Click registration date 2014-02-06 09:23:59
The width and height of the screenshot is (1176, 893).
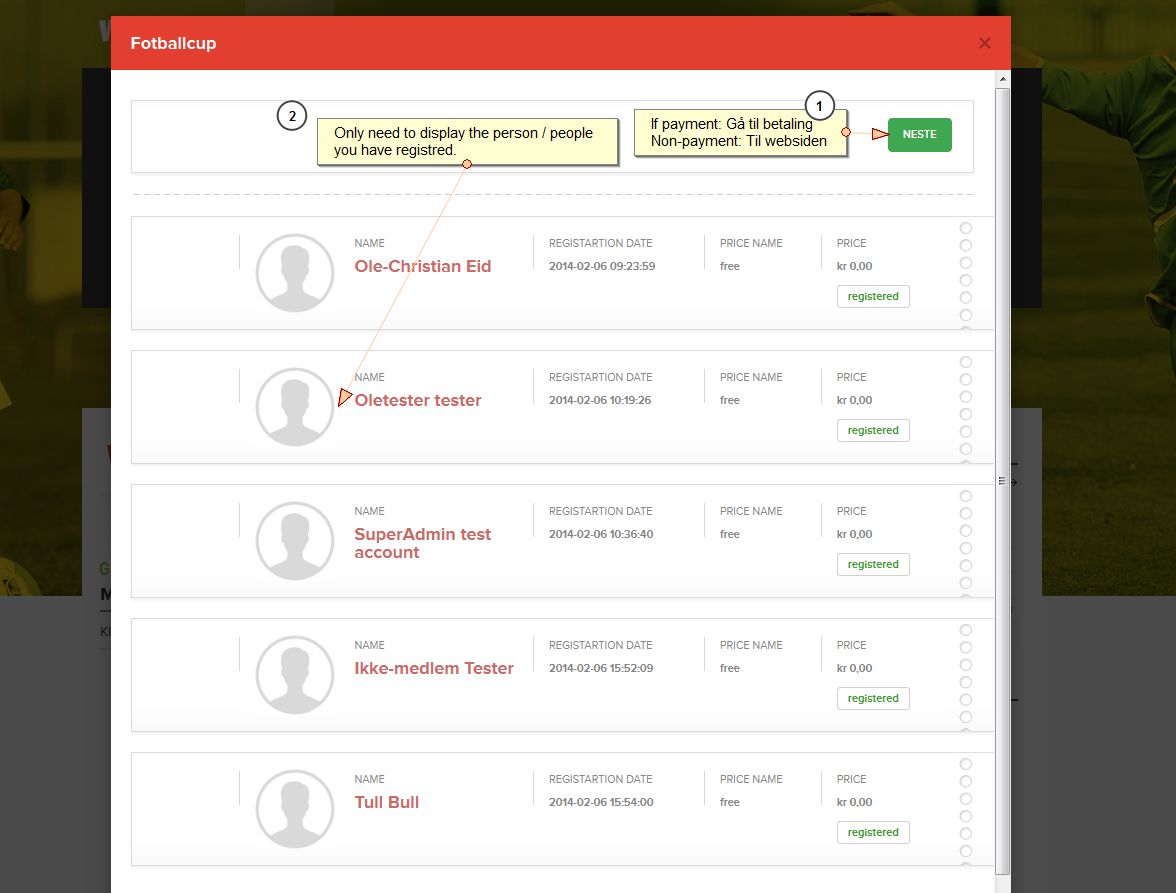click(602, 266)
